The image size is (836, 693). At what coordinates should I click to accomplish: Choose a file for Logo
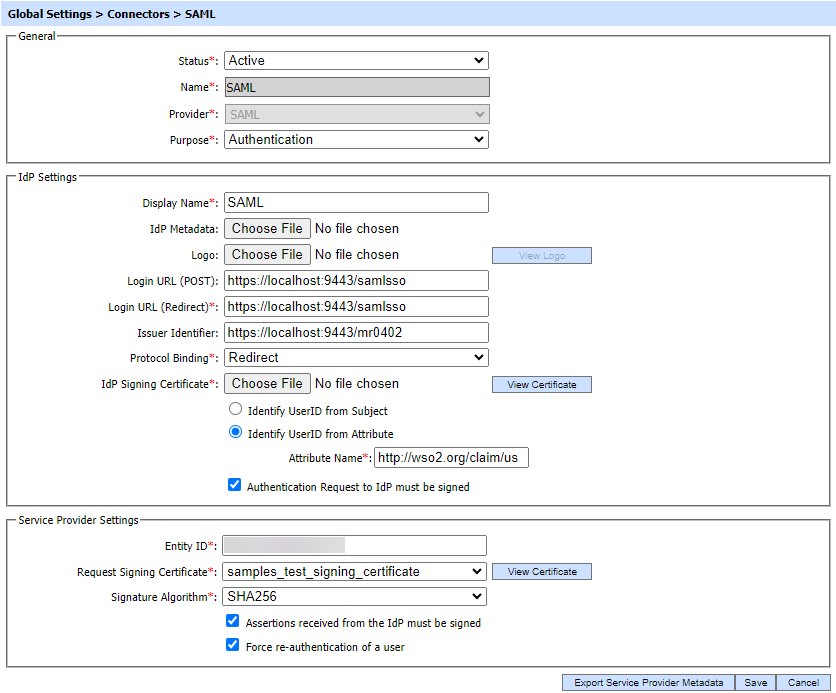(x=267, y=255)
